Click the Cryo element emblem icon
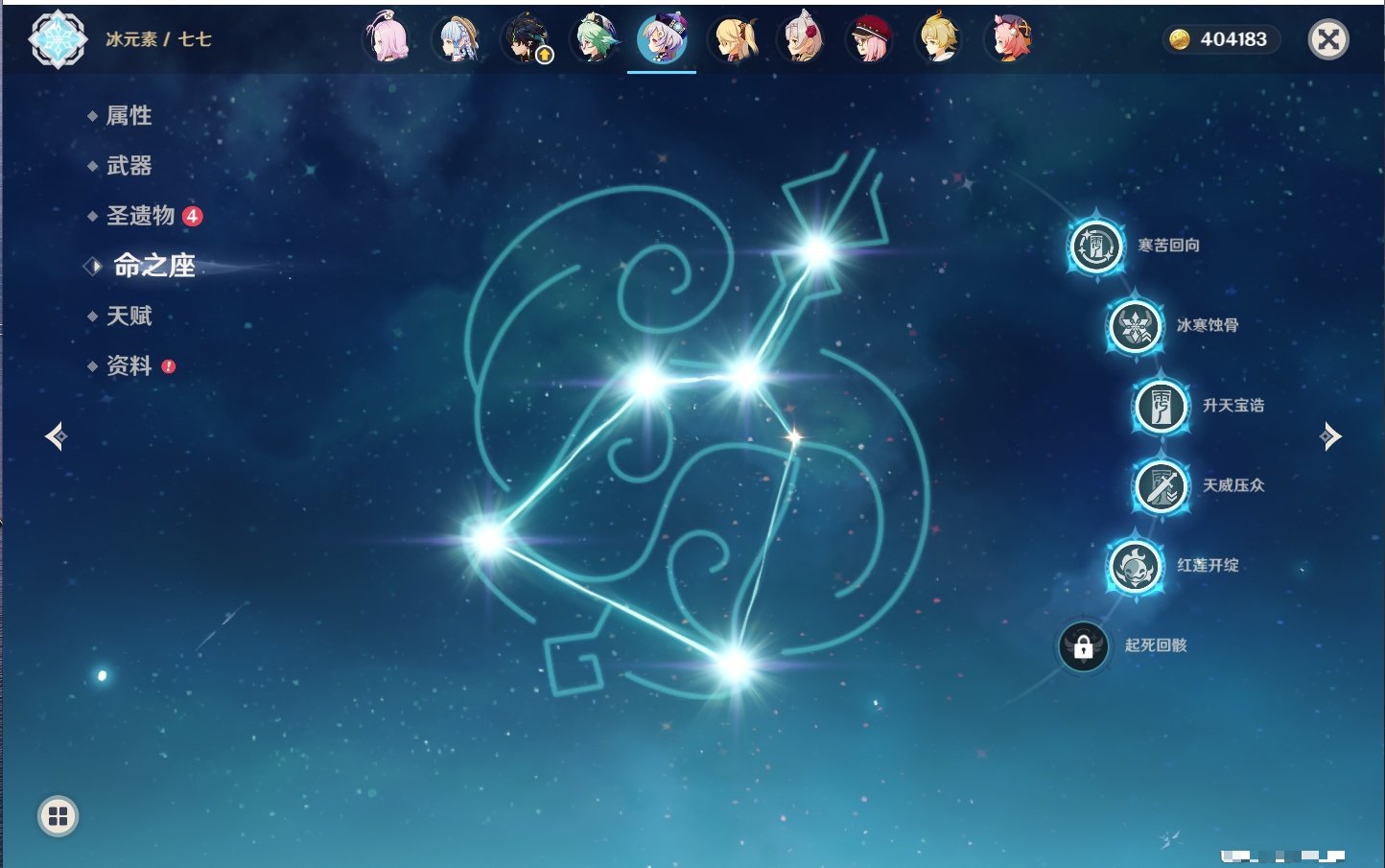This screenshot has width=1385, height=868. [x=58, y=39]
